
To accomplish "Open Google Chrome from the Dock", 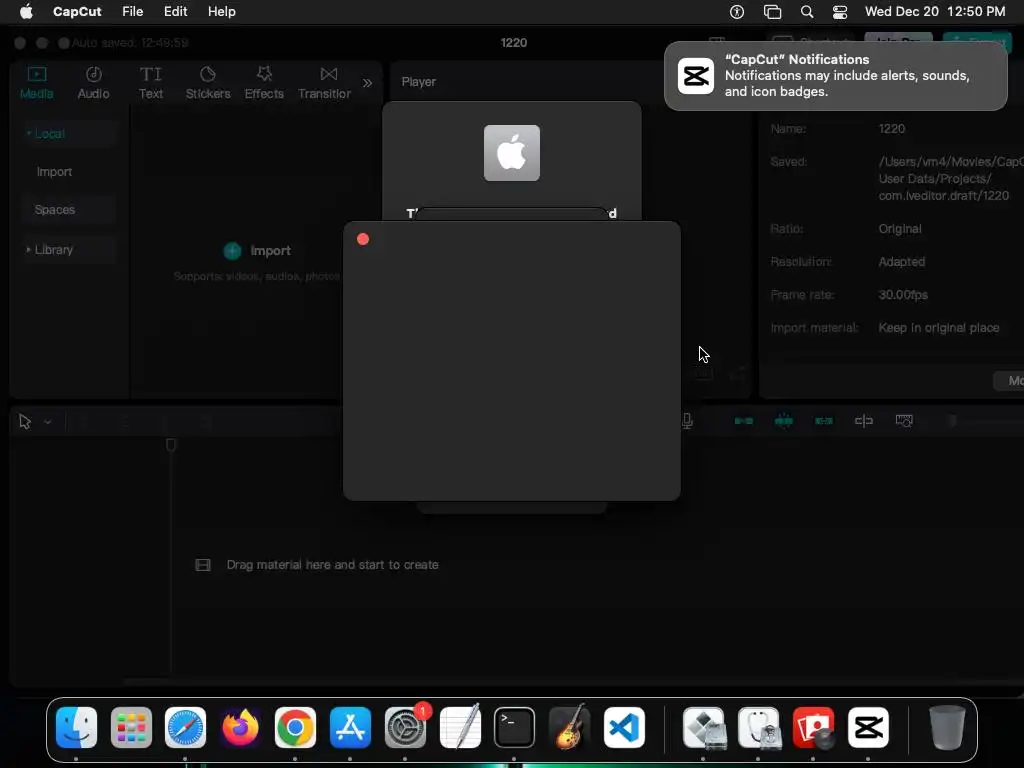I will pyautogui.click(x=295, y=727).
